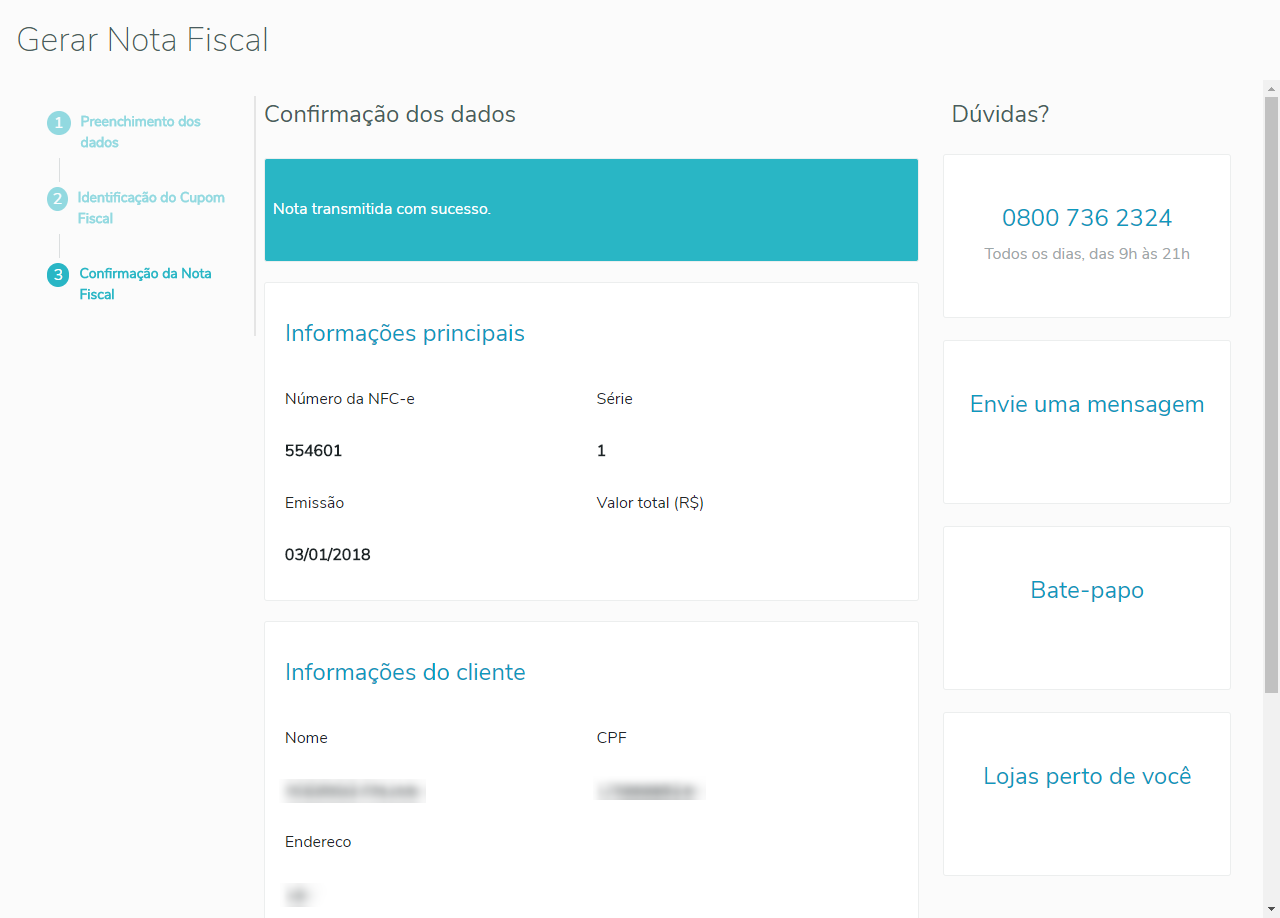Click Confirmação dos dados heading
Viewport: 1280px width, 918px height.
click(390, 114)
